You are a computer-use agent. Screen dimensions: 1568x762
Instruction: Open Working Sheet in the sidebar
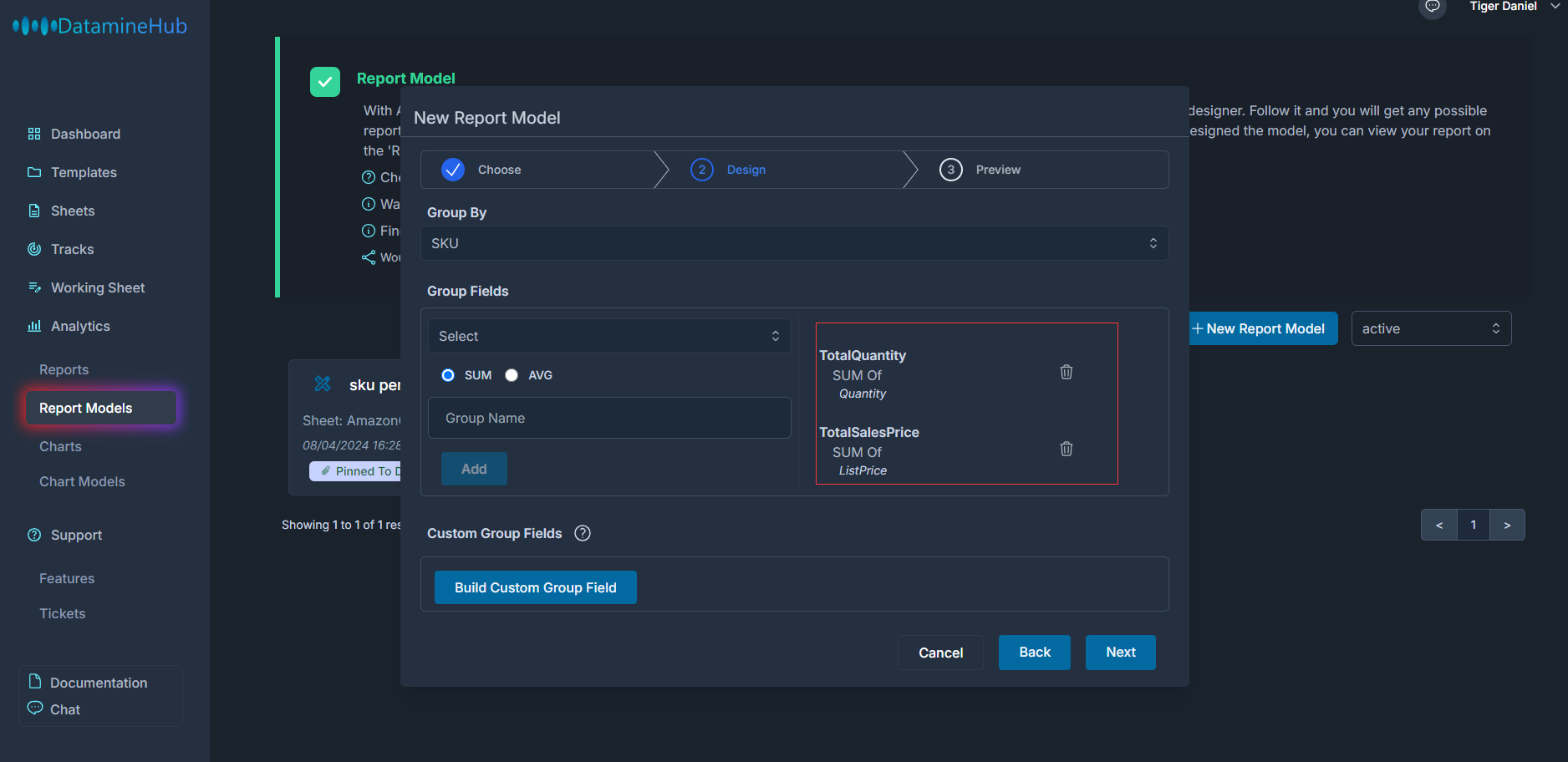98,287
